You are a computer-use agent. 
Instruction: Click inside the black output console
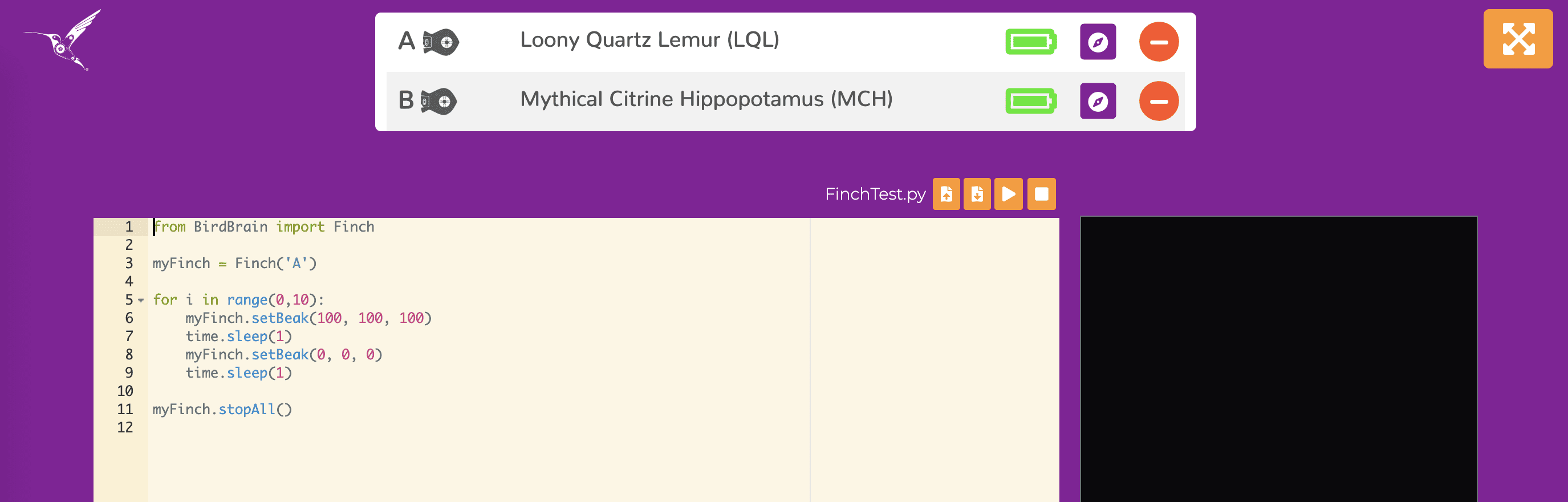[1278, 359]
